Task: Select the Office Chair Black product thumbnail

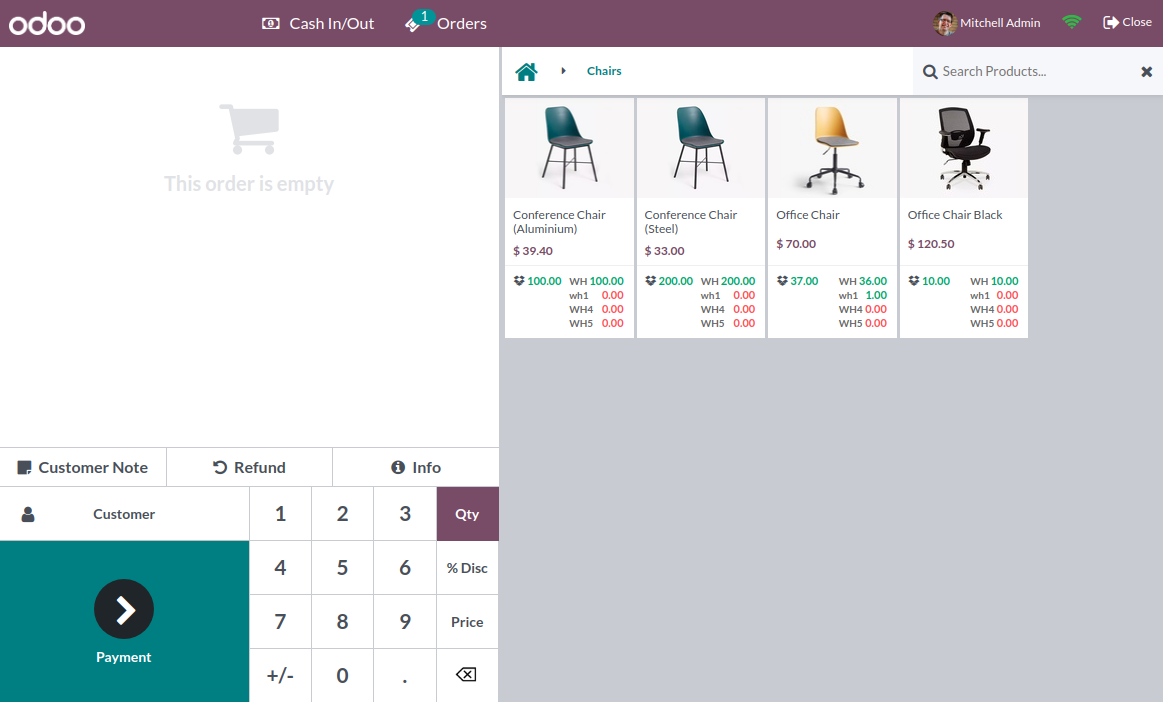Action: point(963,146)
